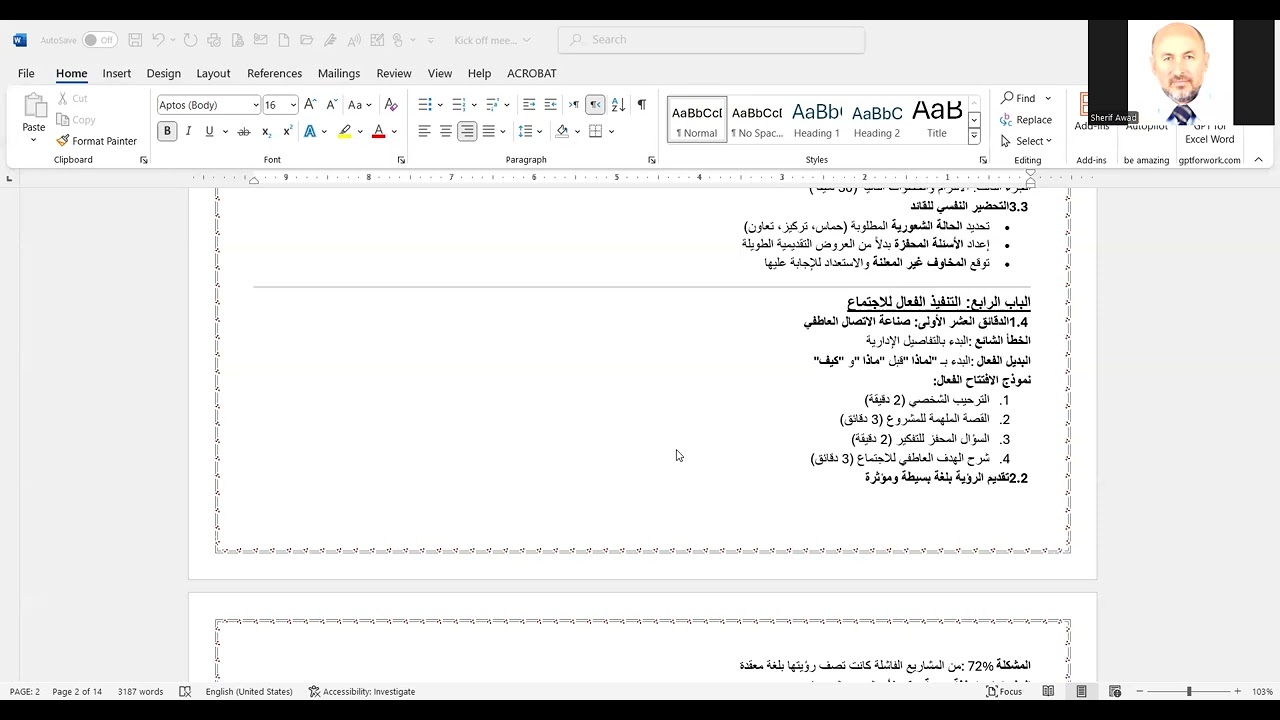The width and height of the screenshot is (1280, 720).
Task: Open the Borders dropdown arrow
Action: pos(611,131)
